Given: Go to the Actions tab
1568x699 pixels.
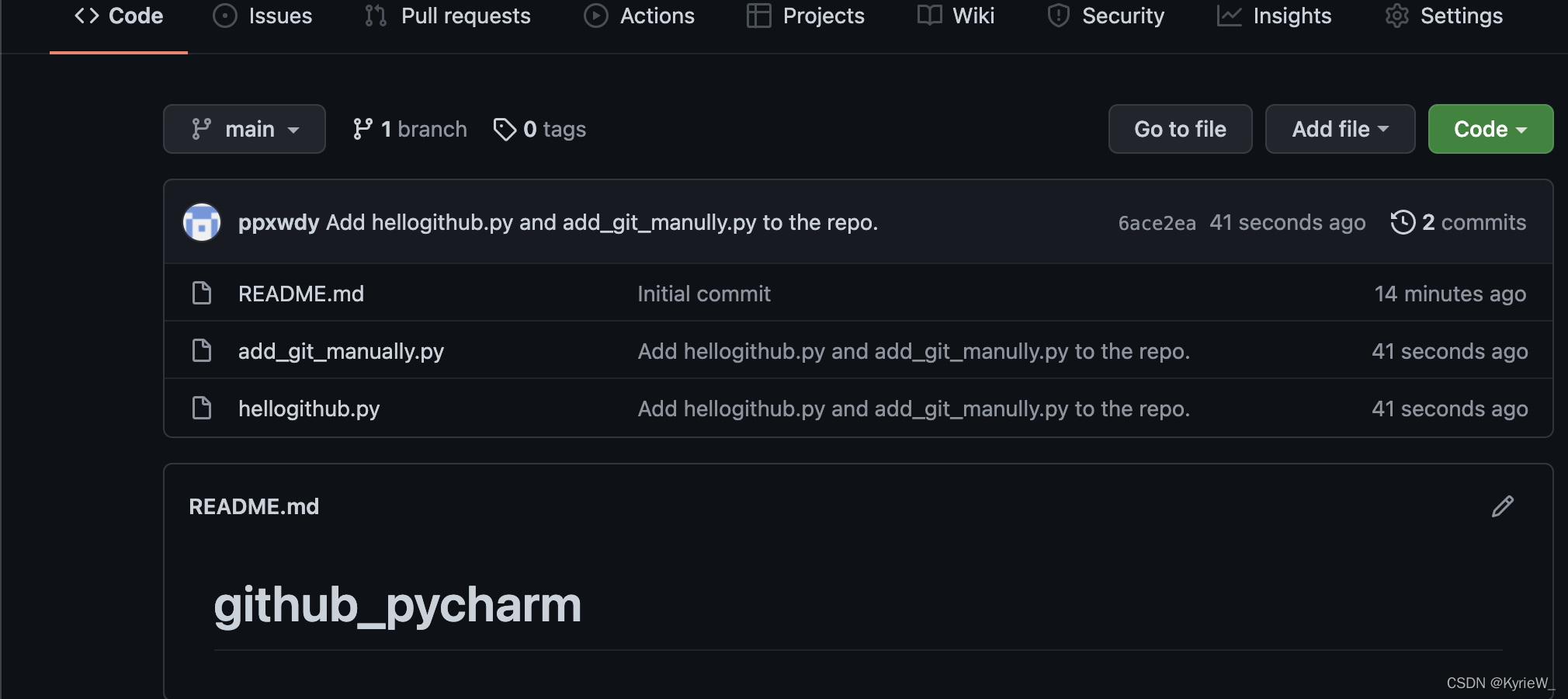Looking at the screenshot, I should click(640, 16).
